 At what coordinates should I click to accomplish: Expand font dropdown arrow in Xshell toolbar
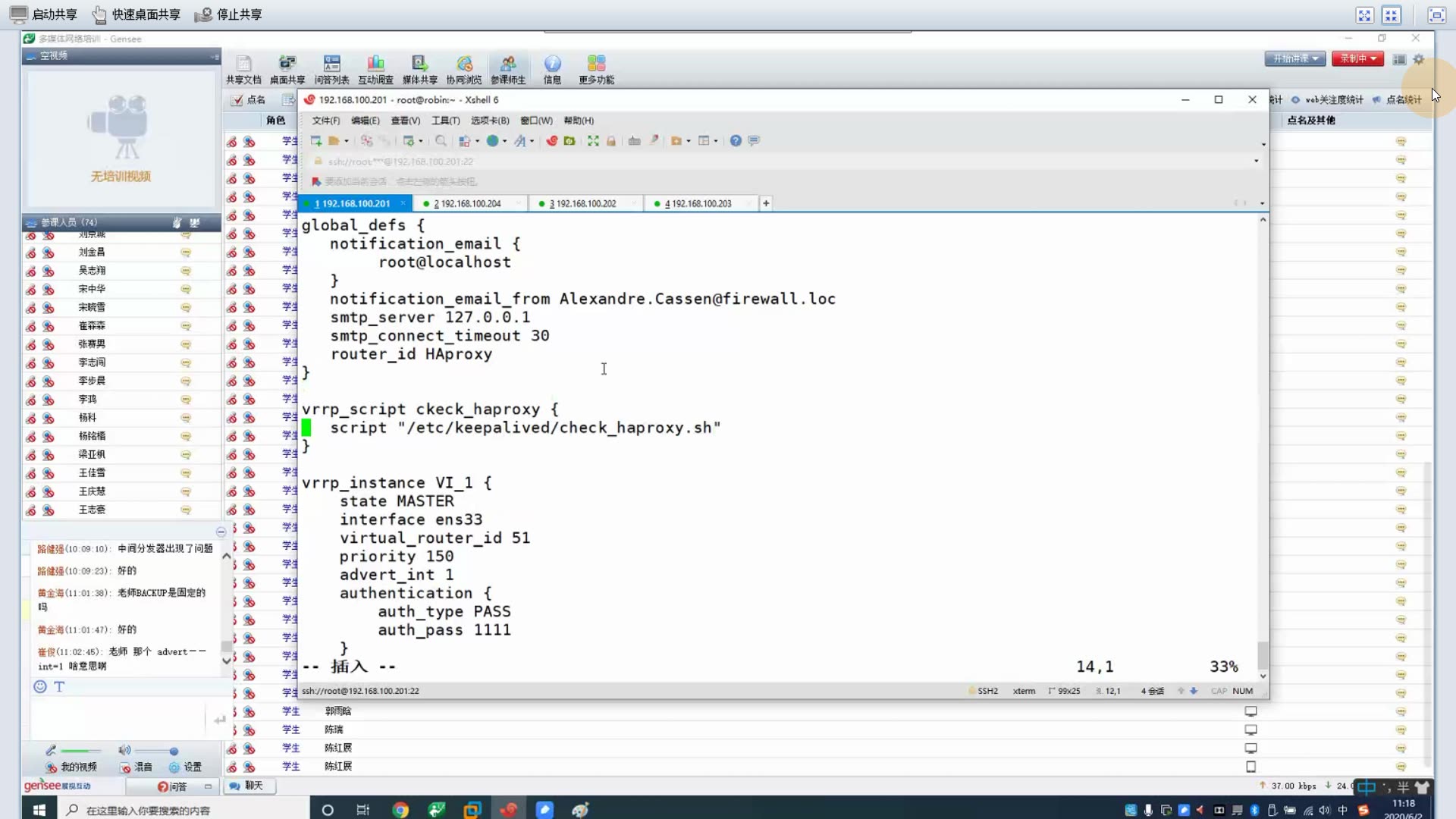click(x=532, y=142)
